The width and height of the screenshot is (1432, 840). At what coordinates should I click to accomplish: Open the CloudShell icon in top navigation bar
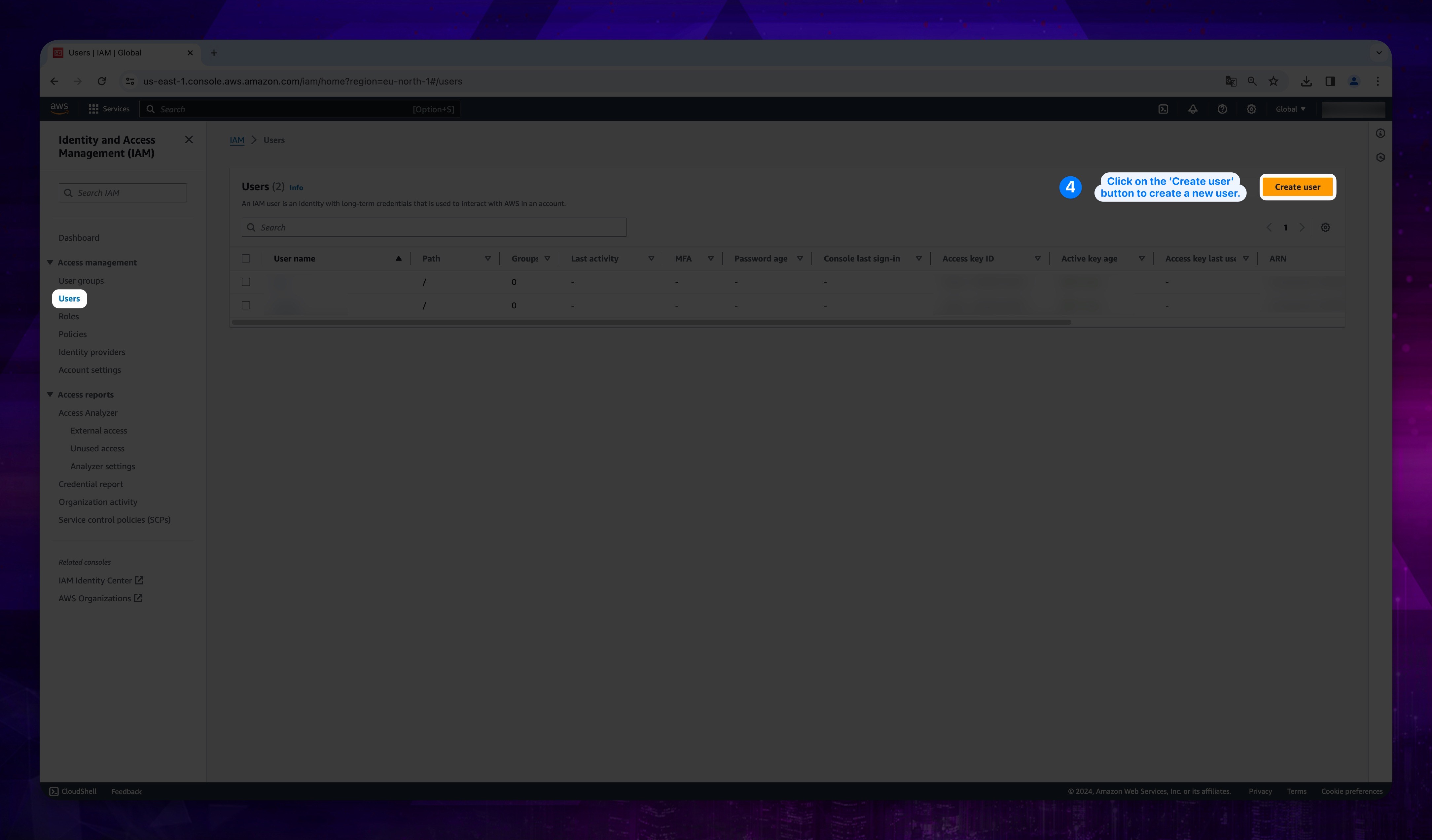[1163, 109]
